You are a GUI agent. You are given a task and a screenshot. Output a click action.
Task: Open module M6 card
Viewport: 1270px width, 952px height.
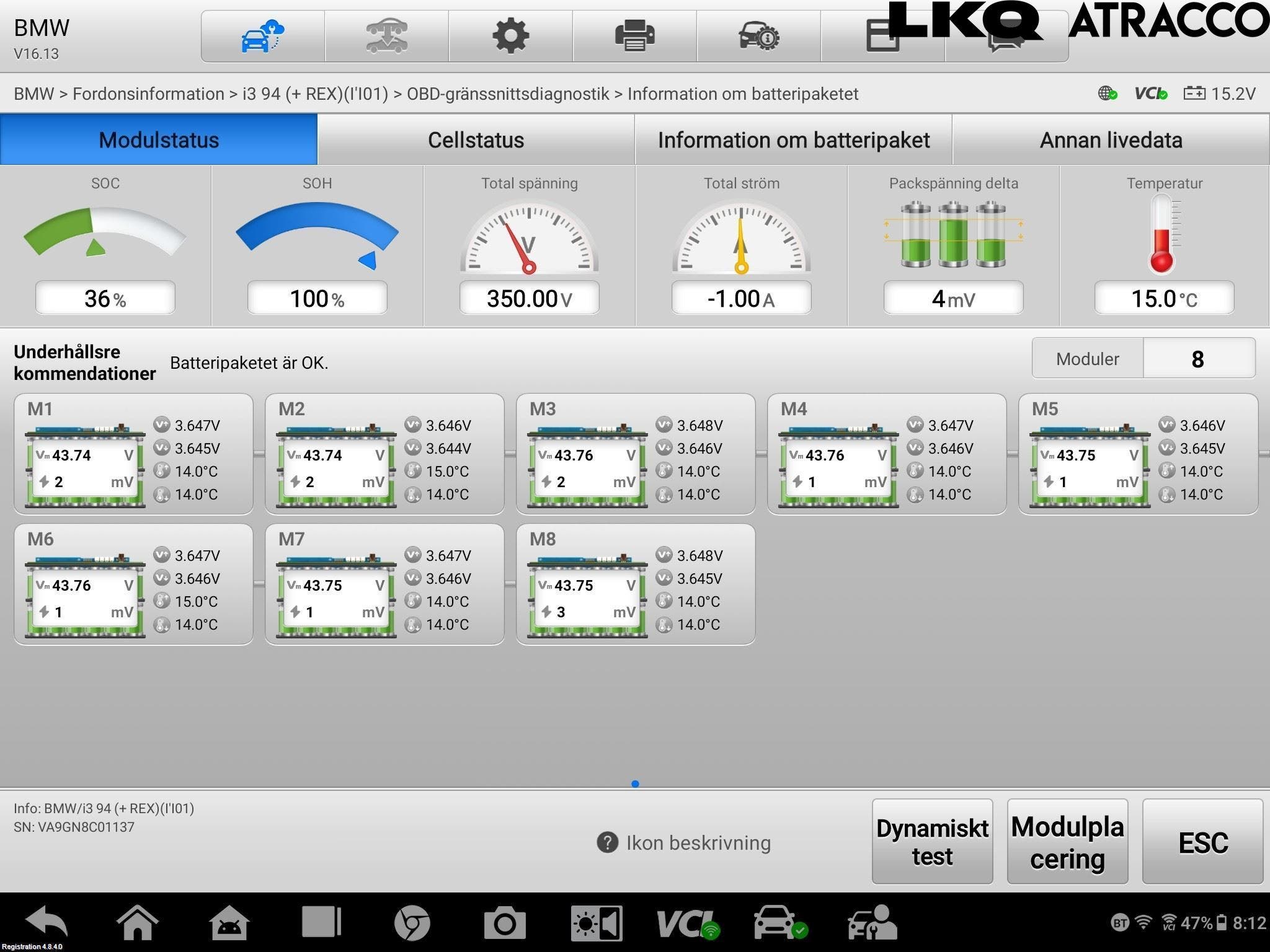(133, 584)
